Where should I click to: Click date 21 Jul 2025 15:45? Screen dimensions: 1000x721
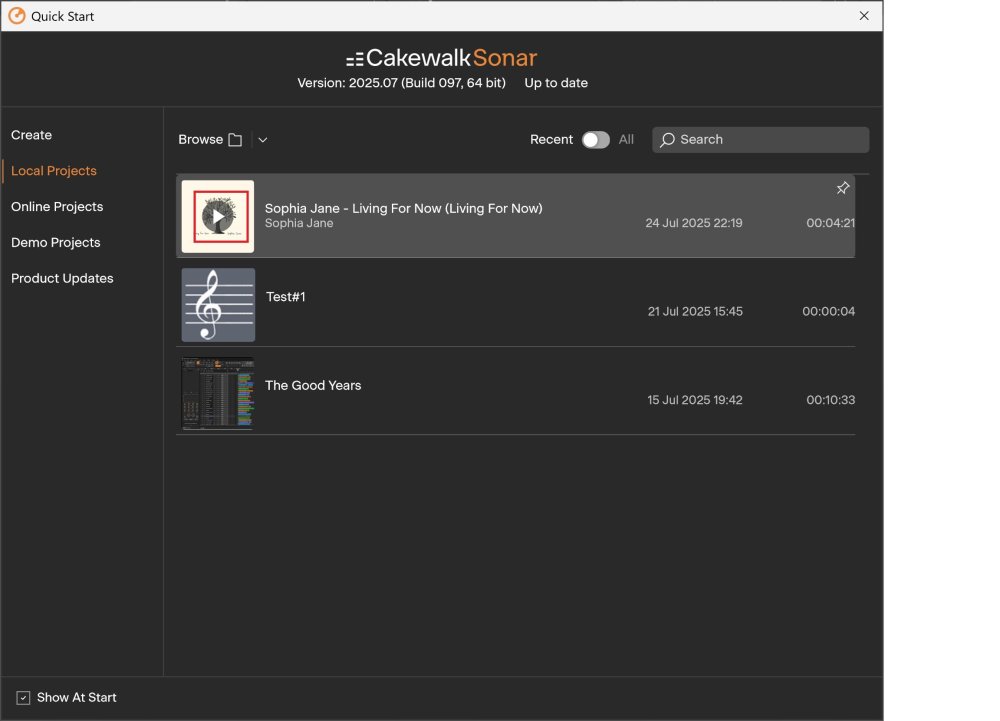(695, 311)
